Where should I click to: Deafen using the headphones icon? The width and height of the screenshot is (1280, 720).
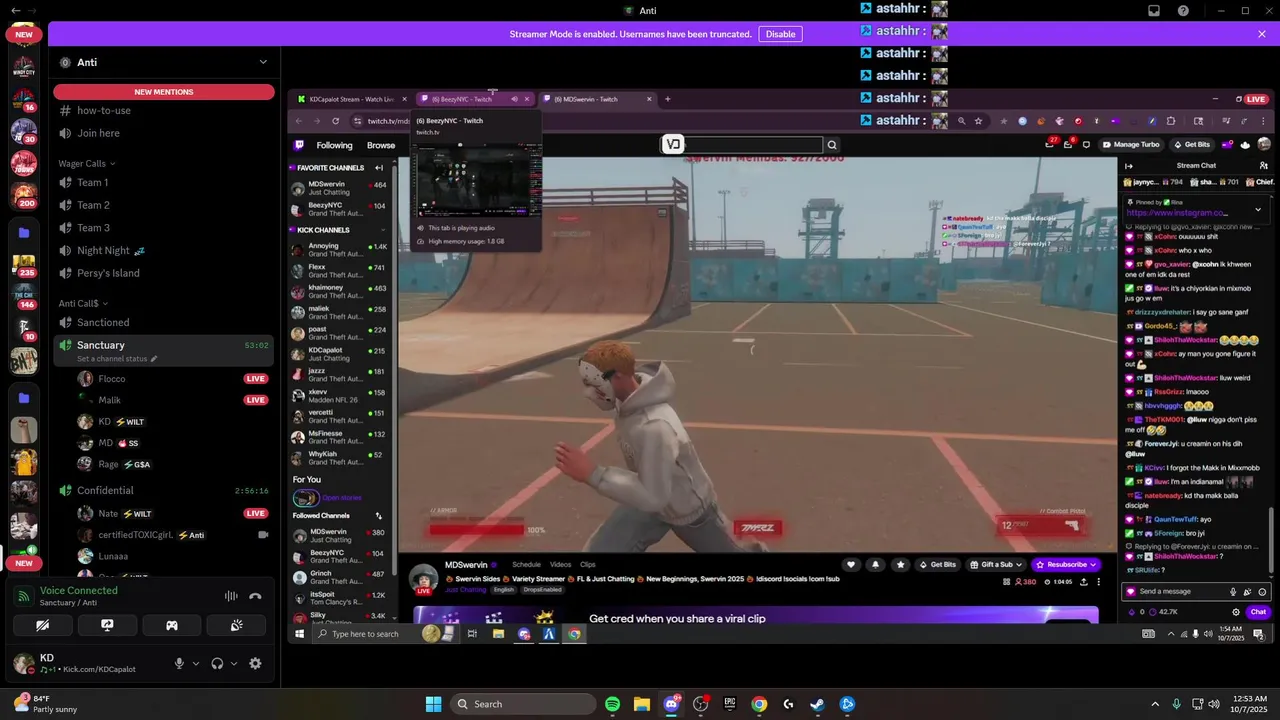pyautogui.click(x=217, y=663)
